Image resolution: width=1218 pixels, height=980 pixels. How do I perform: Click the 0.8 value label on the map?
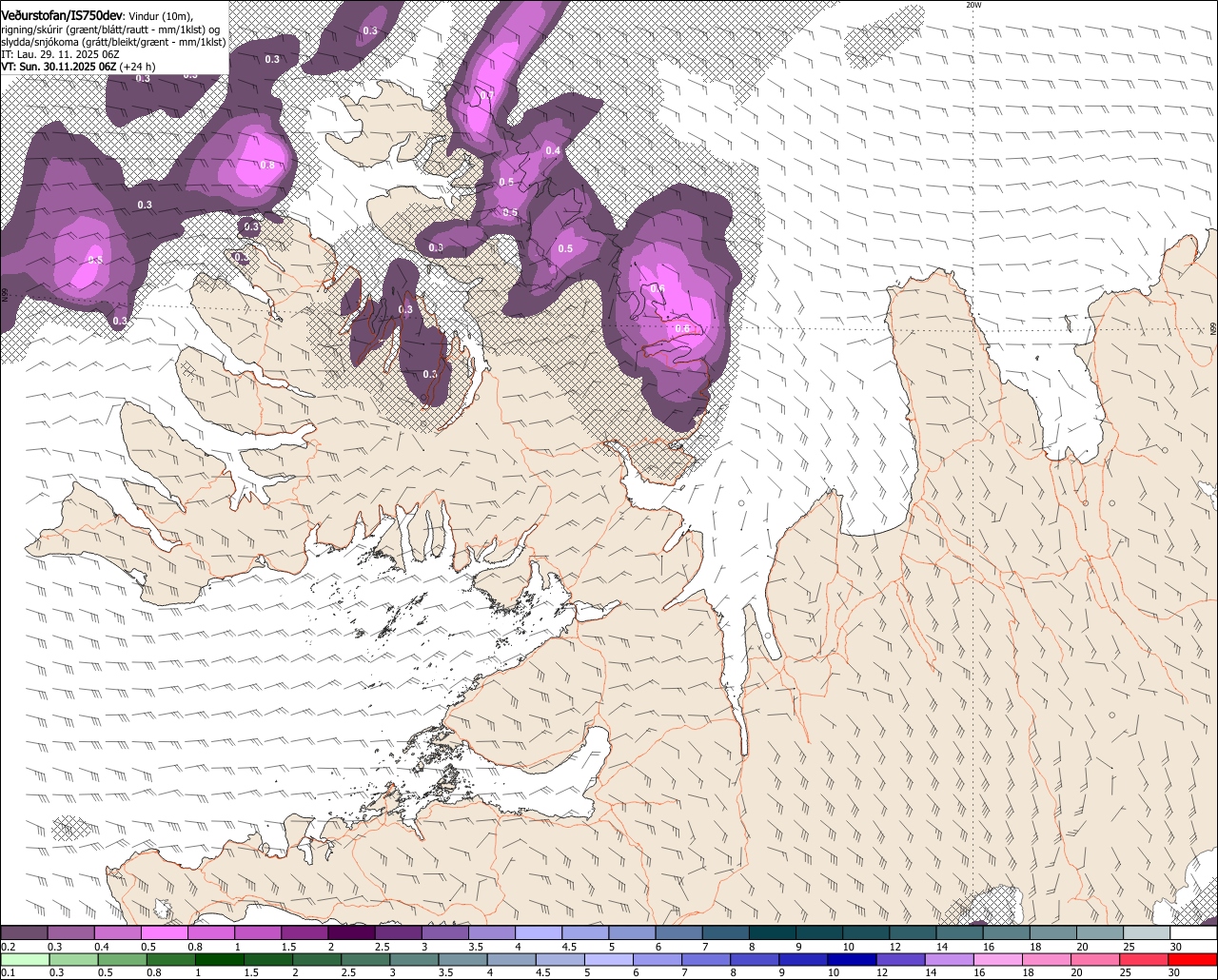[x=267, y=165]
